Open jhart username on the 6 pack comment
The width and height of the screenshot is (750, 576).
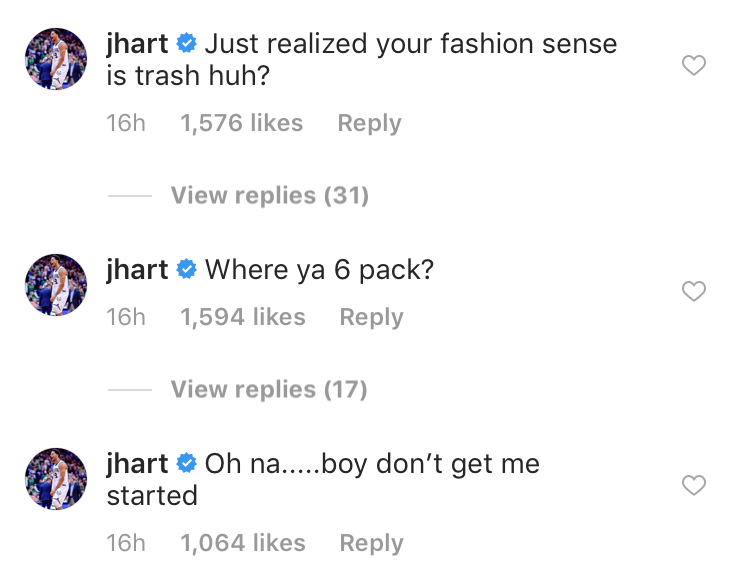click(x=137, y=270)
